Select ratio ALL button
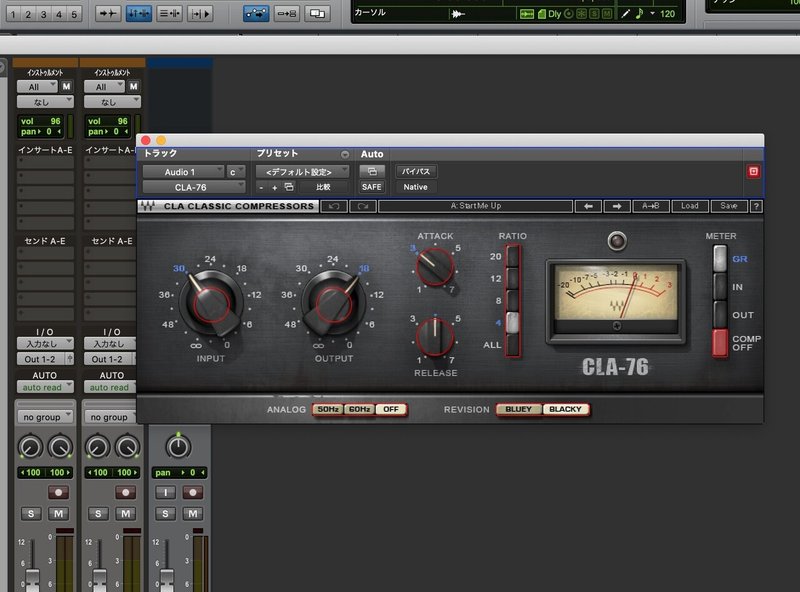The height and width of the screenshot is (592, 800). 513,345
